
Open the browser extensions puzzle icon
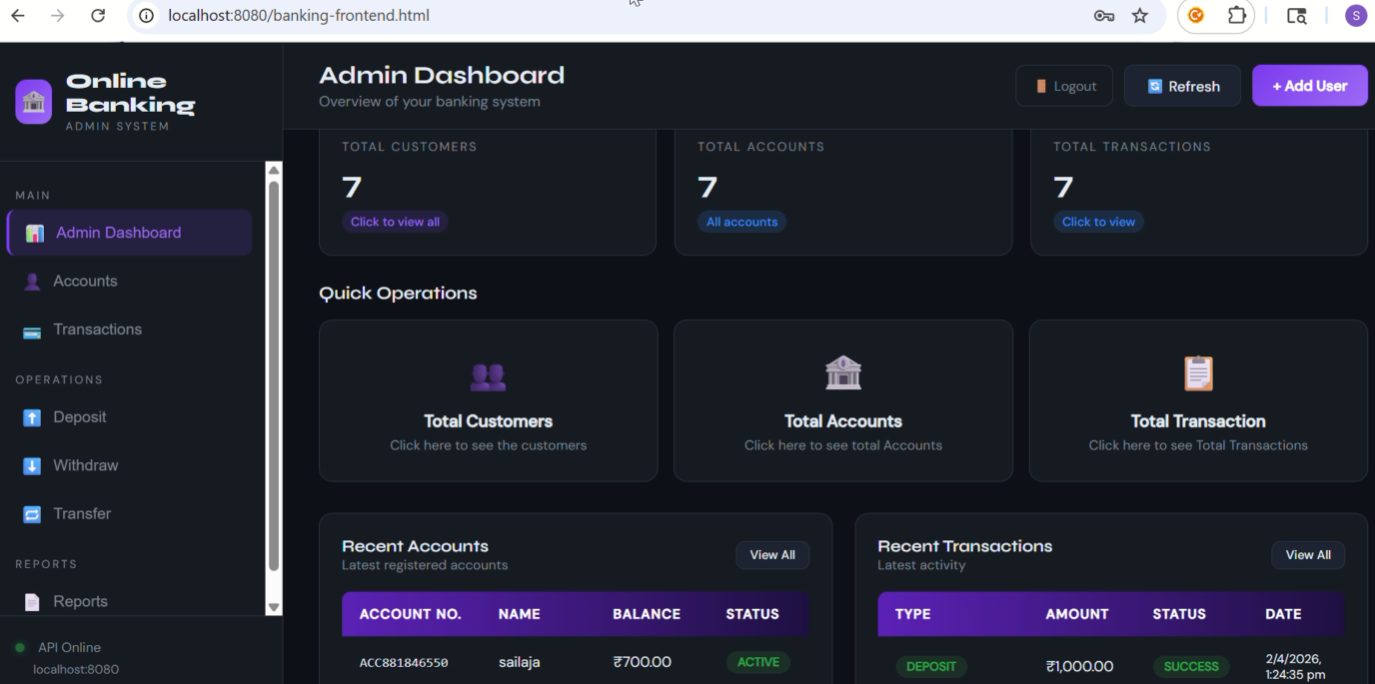(x=1237, y=16)
